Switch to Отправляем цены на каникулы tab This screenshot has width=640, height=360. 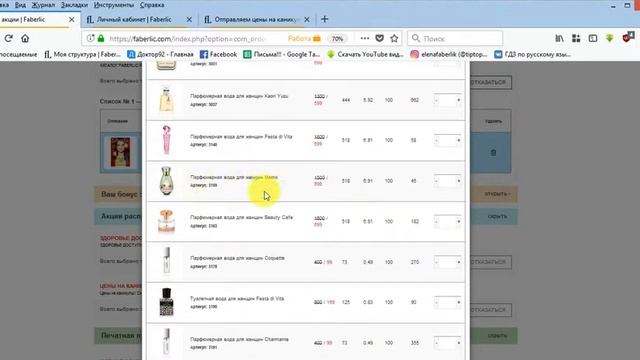(x=257, y=19)
